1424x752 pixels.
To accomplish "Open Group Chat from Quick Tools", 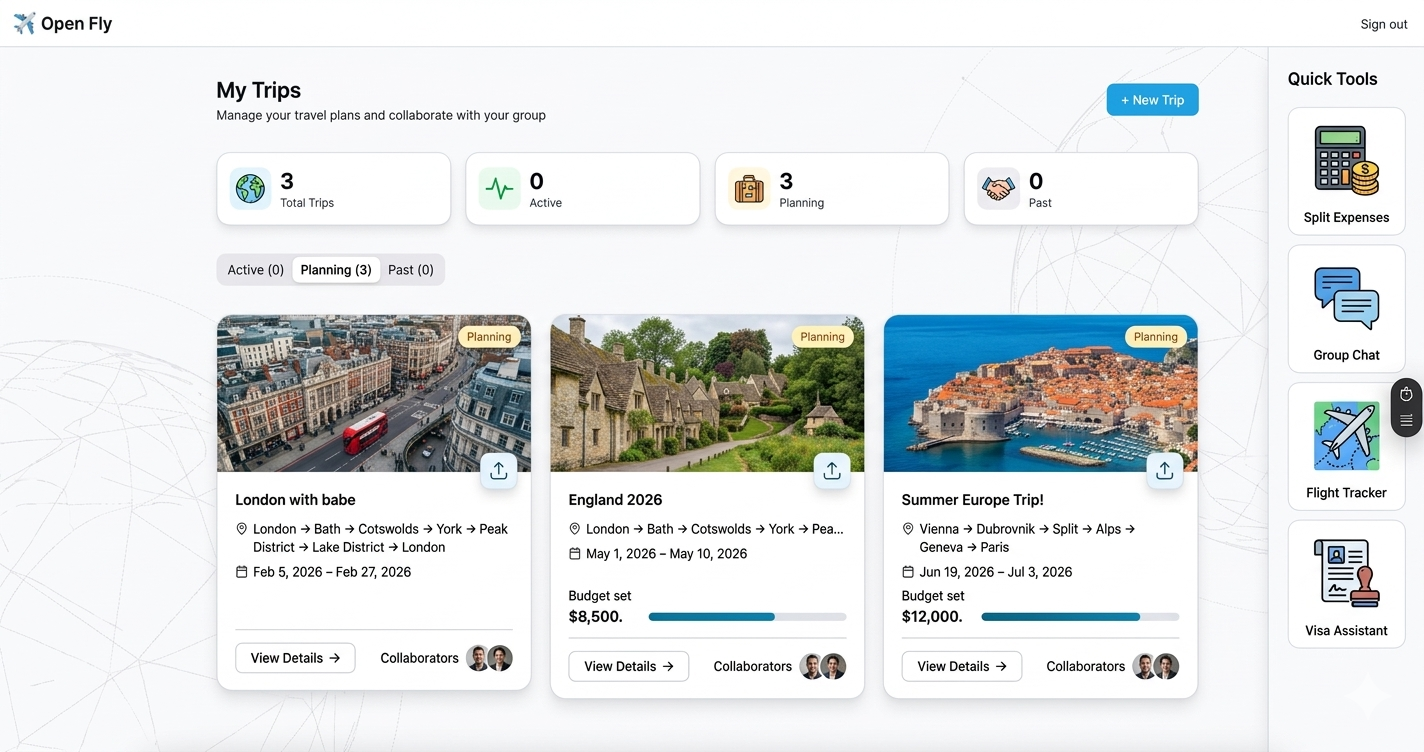I will coord(1346,308).
